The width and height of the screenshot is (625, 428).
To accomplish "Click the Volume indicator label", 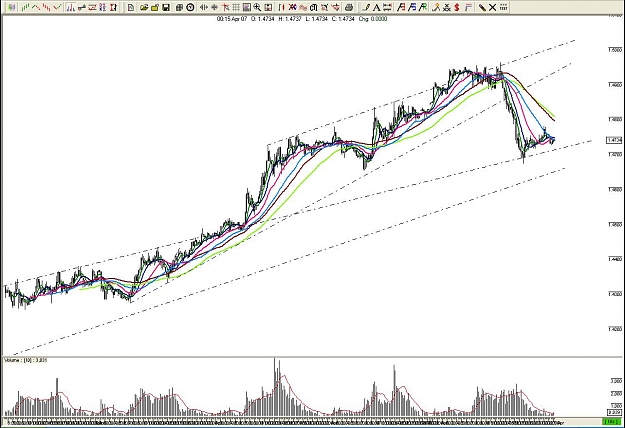I will (25, 360).
